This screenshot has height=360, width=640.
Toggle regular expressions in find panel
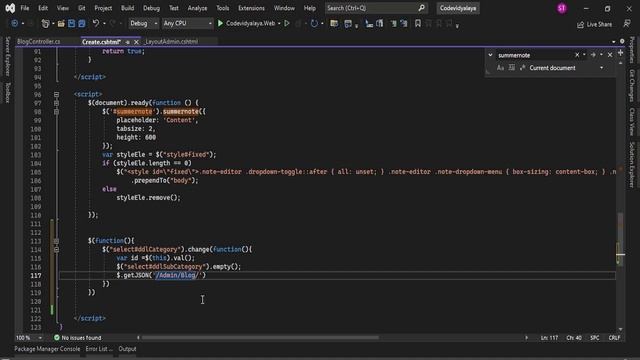click(522, 68)
